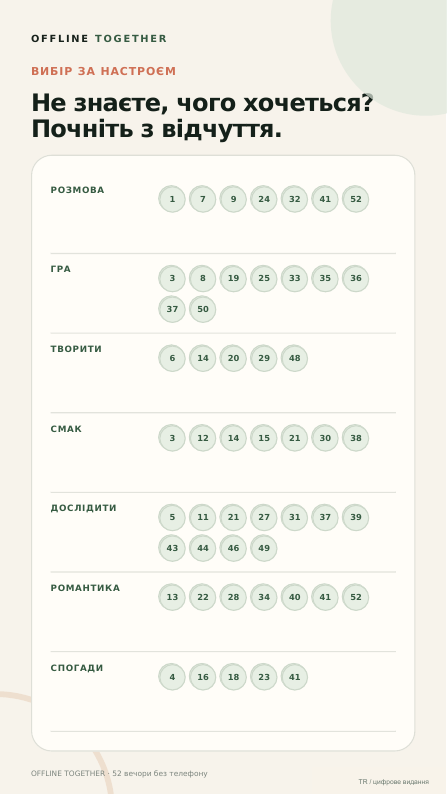Select evening 23 under Спогади
The width and height of the screenshot is (447, 794).
(264, 677)
